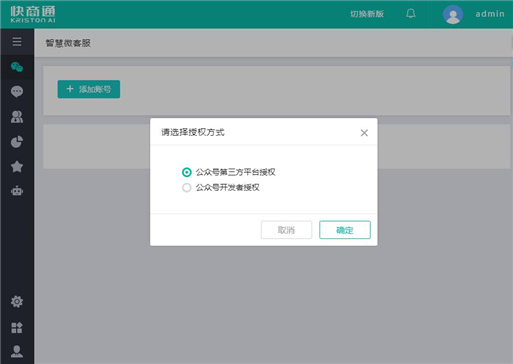The width and height of the screenshot is (513, 364).
Task: Click the notification bell icon
Action: point(411,14)
